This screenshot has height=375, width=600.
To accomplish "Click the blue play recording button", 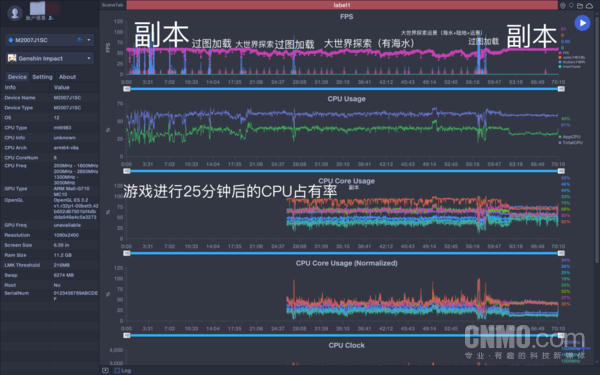I will [x=582, y=23].
